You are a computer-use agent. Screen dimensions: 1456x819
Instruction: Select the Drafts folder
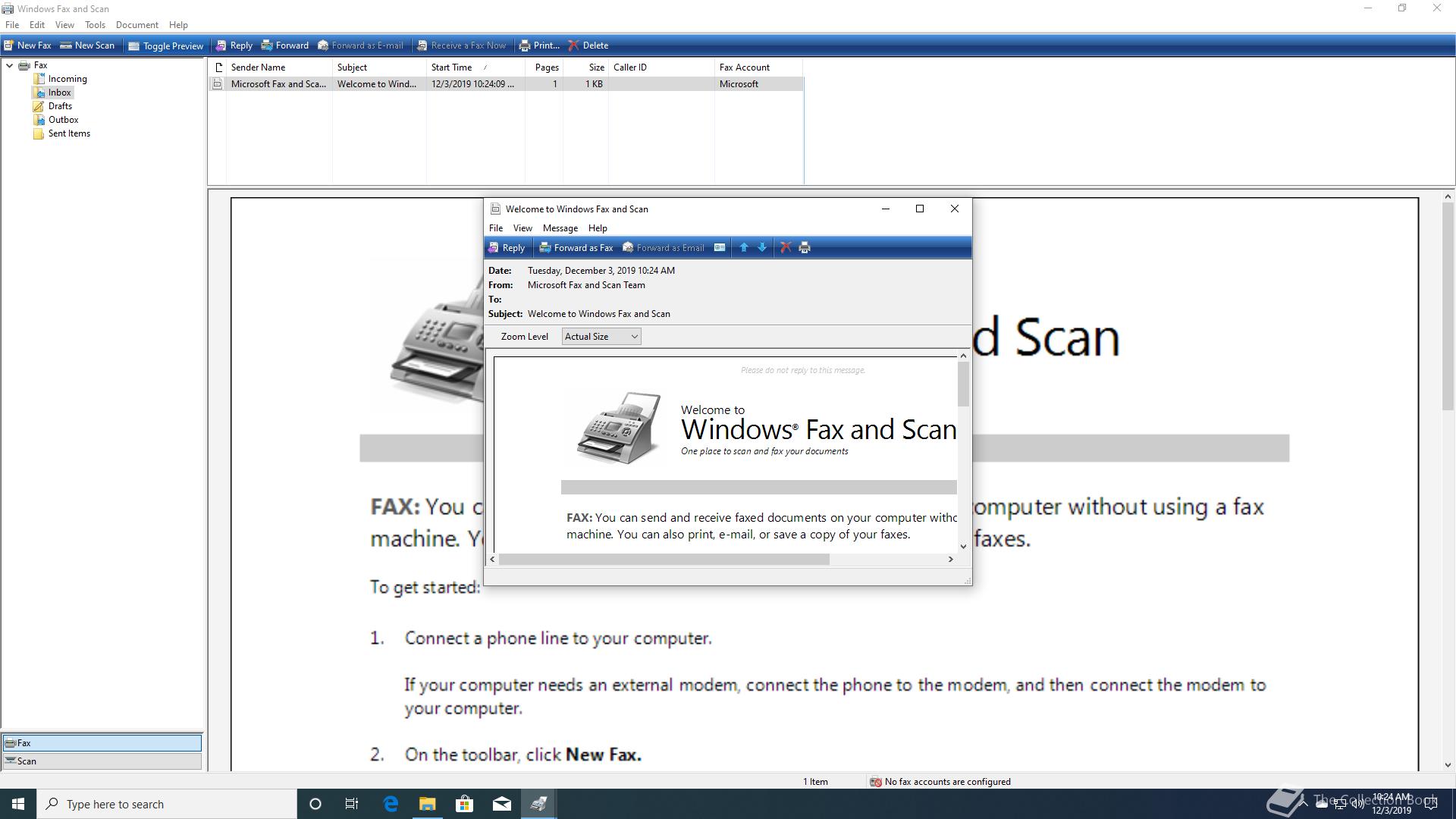[60, 106]
